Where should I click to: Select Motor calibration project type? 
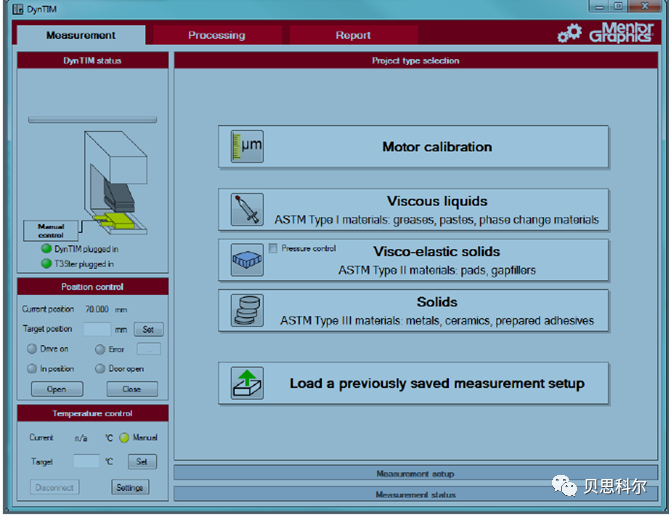[413, 146]
